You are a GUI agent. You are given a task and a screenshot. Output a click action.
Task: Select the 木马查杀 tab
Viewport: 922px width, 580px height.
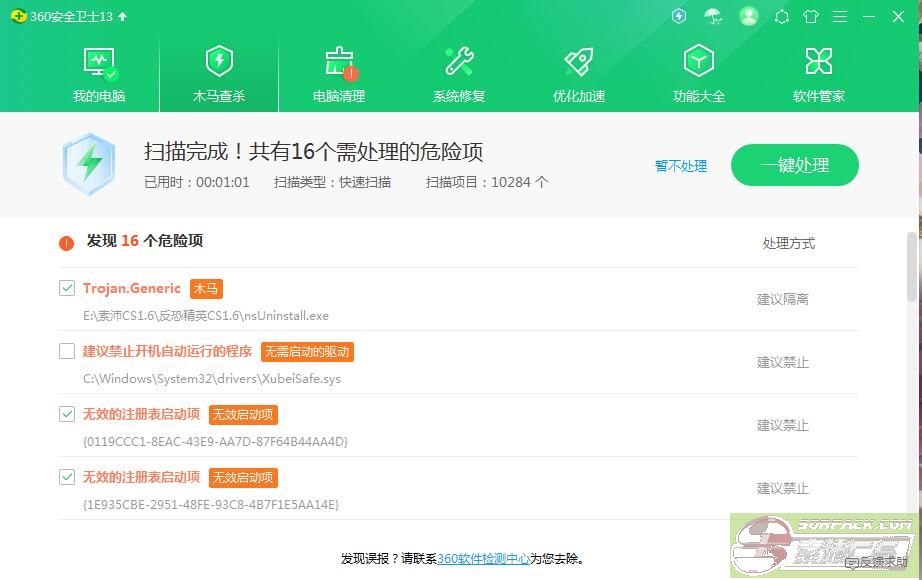tap(219, 75)
